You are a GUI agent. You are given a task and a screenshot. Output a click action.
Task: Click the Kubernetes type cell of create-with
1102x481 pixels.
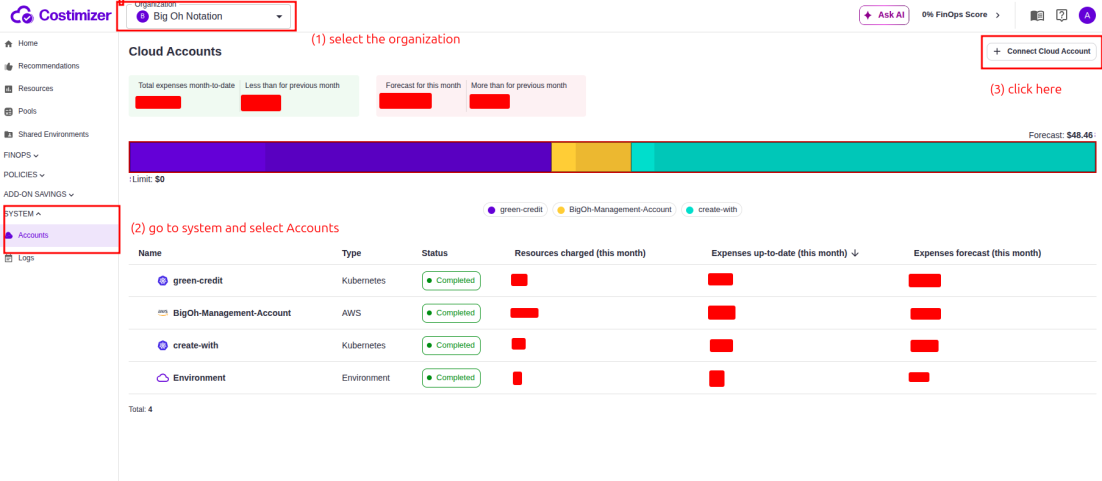tap(363, 345)
